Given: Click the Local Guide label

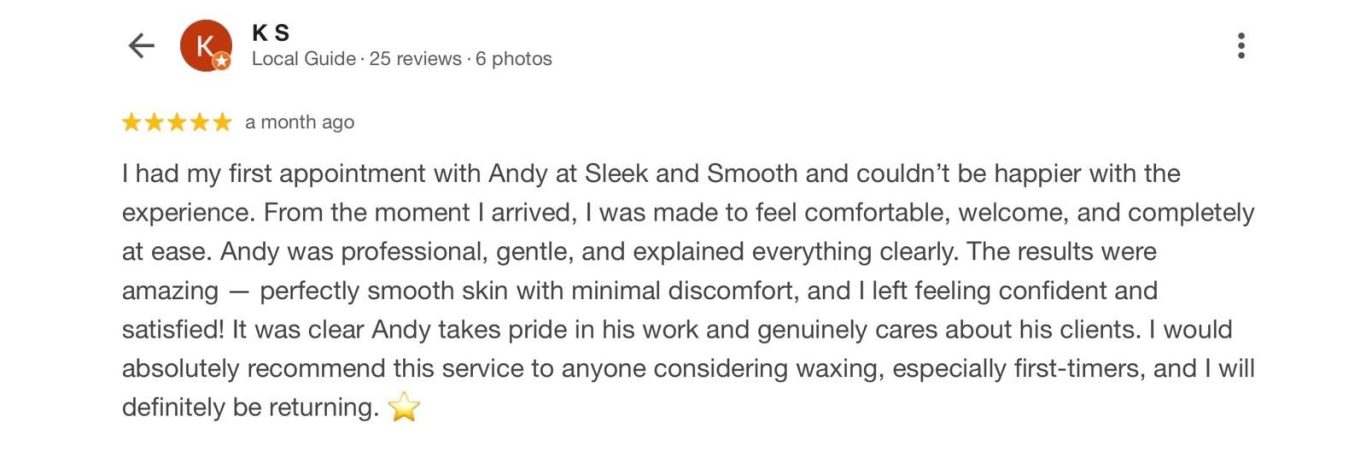Looking at the screenshot, I should click(303, 59).
